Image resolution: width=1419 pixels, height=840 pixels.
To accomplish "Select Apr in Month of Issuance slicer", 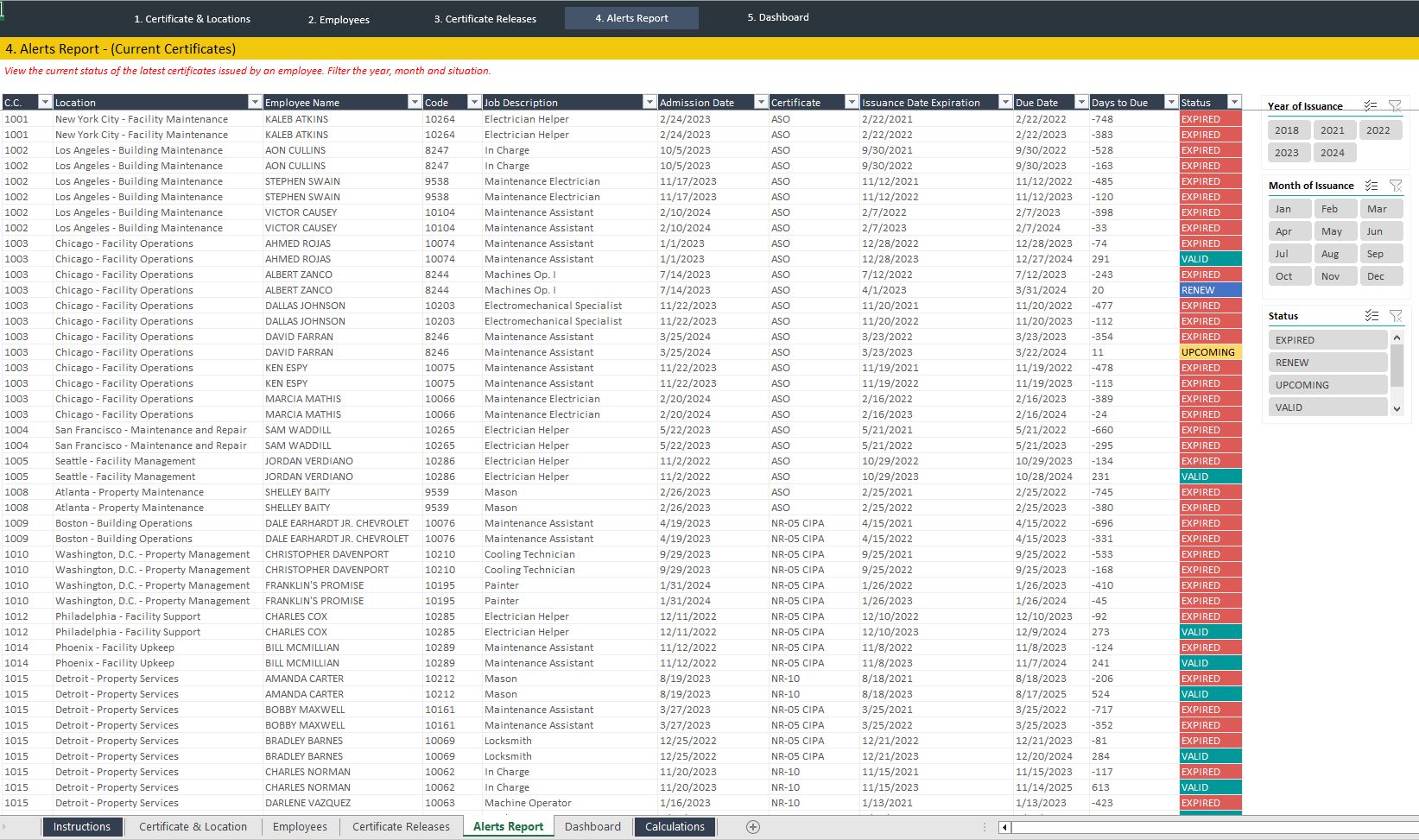I will tap(1290, 231).
